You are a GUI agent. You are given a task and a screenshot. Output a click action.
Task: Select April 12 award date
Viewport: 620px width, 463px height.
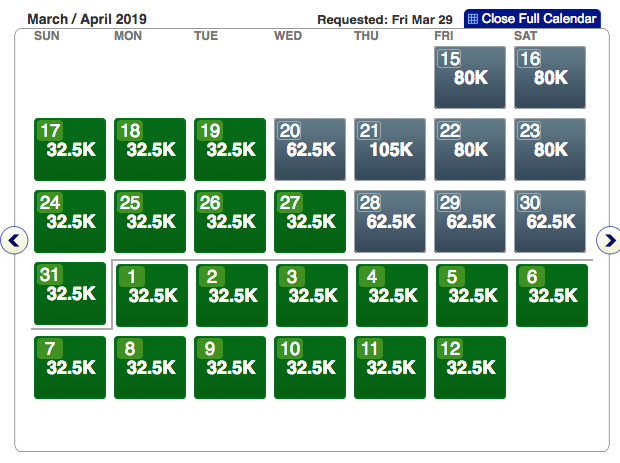(x=470, y=367)
